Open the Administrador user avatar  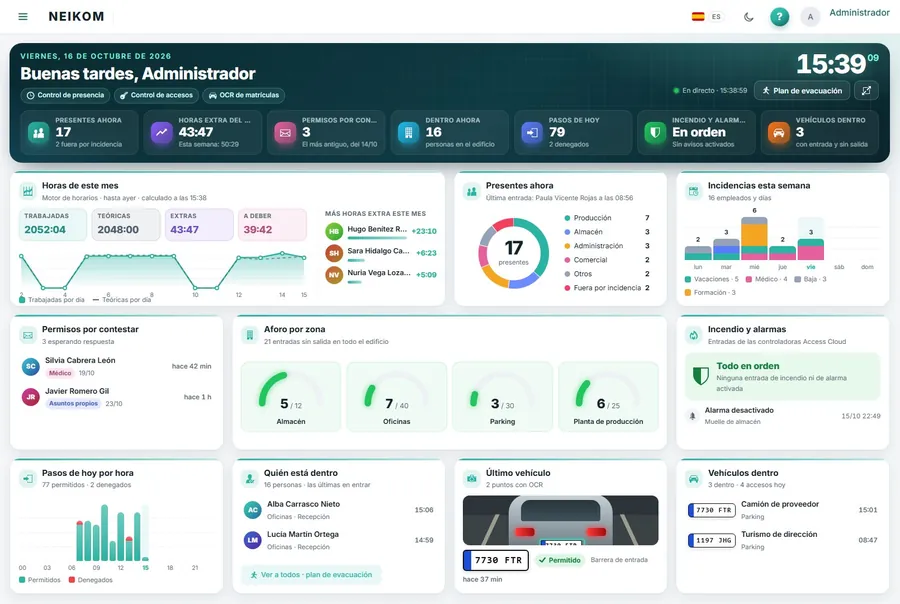tap(810, 17)
